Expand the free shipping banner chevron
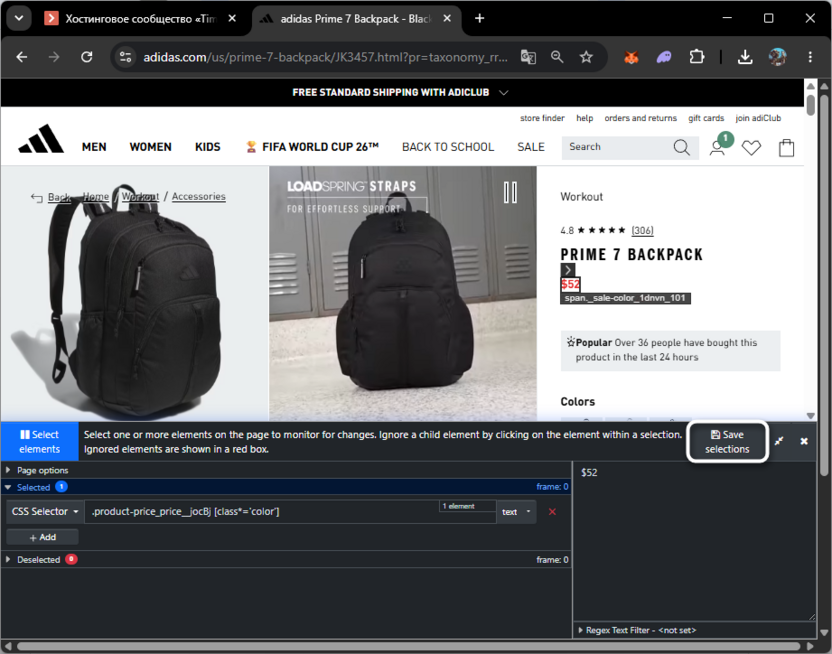This screenshot has width=832, height=654. click(504, 93)
